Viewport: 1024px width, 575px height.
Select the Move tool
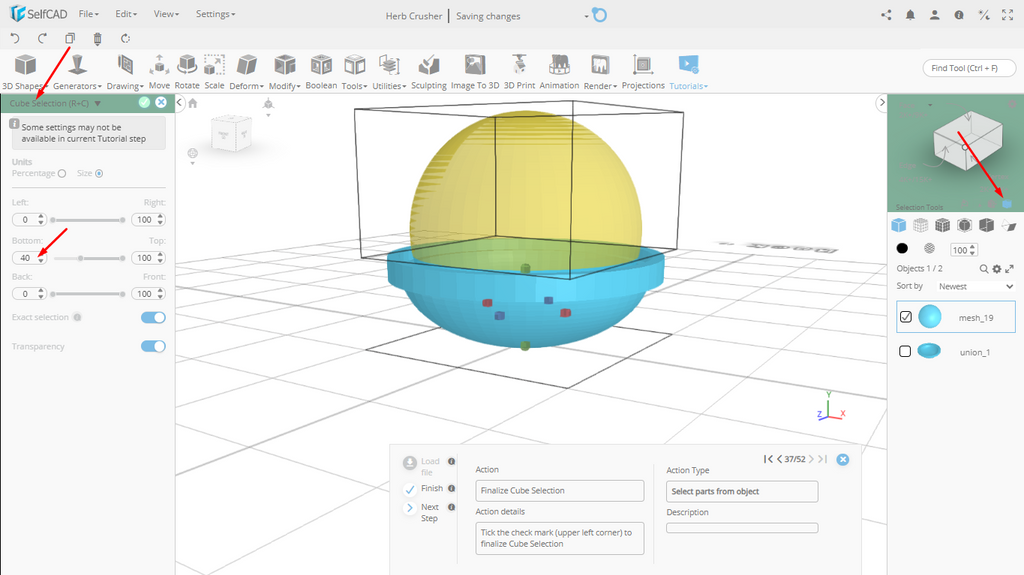click(159, 72)
